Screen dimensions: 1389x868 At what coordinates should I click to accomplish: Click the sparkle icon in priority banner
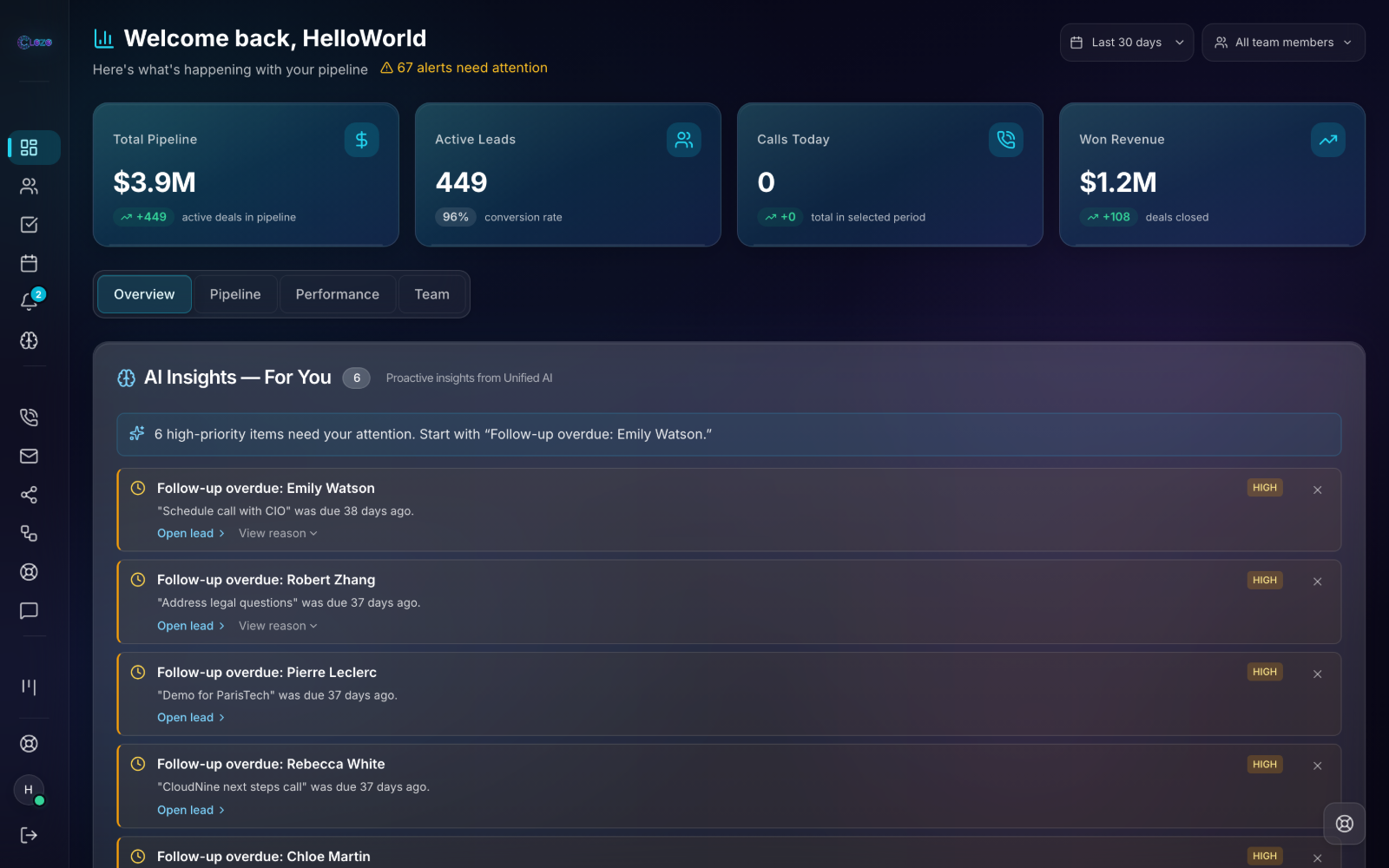coord(137,433)
